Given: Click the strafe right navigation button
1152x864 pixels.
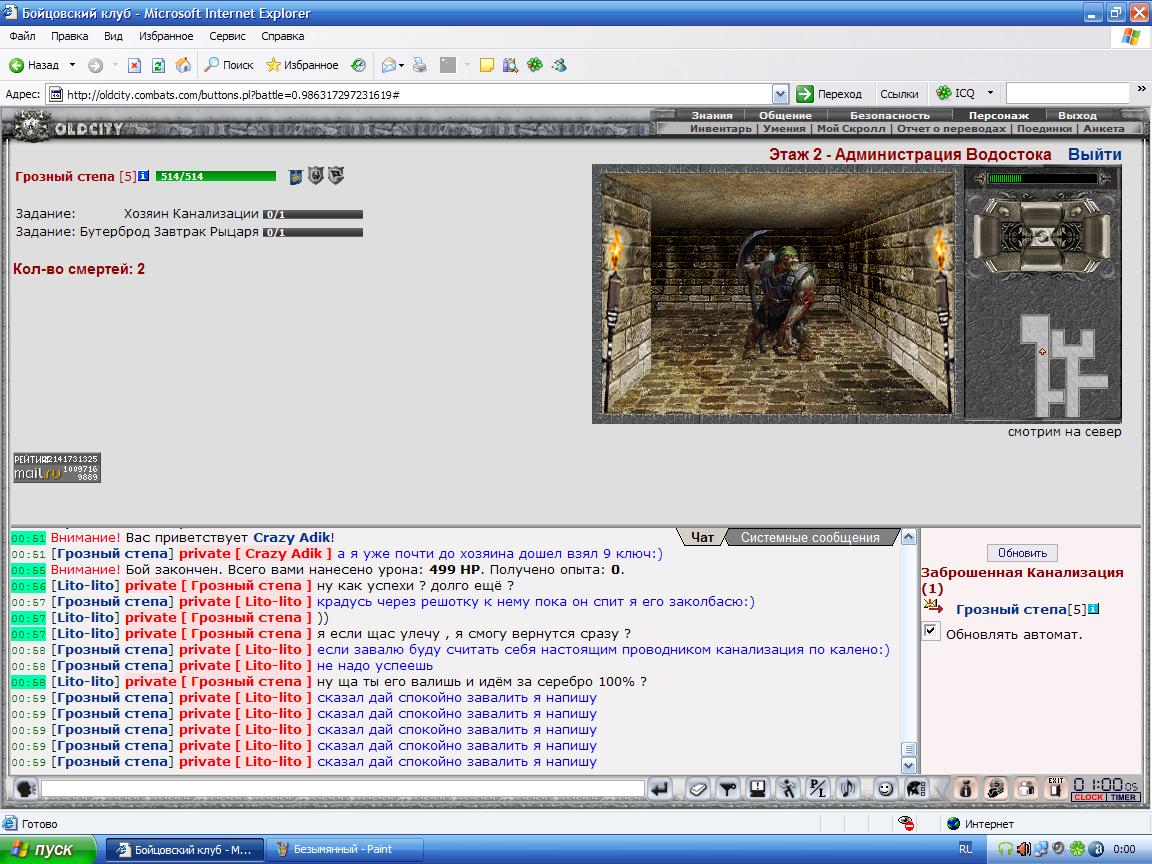Looking at the screenshot, I should [x=1100, y=236].
